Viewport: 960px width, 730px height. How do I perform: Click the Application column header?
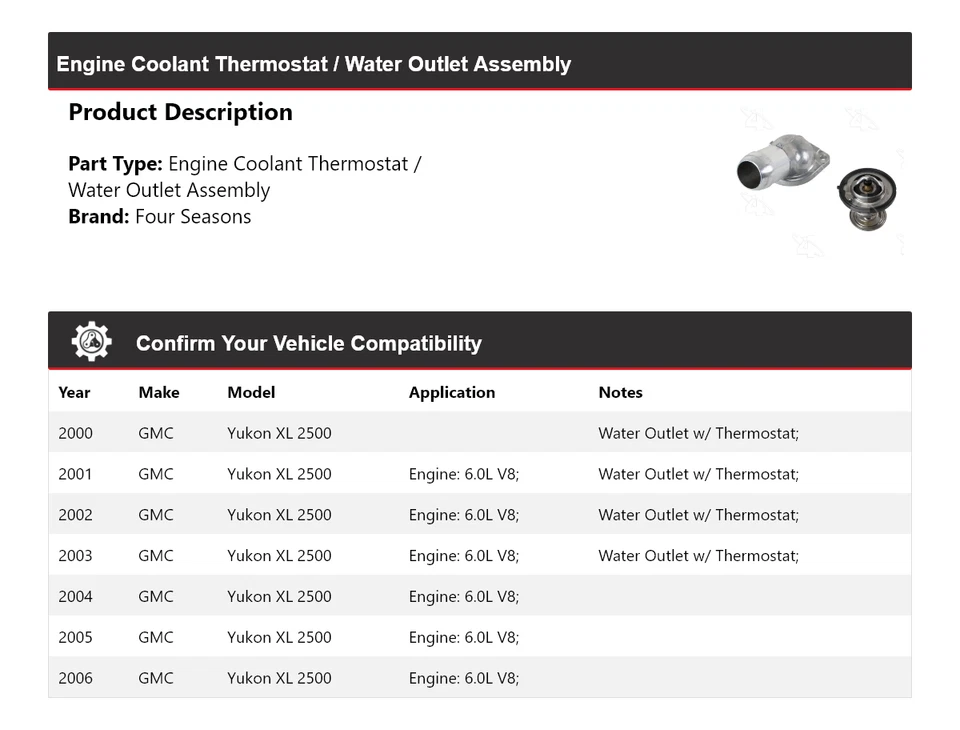click(x=451, y=392)
